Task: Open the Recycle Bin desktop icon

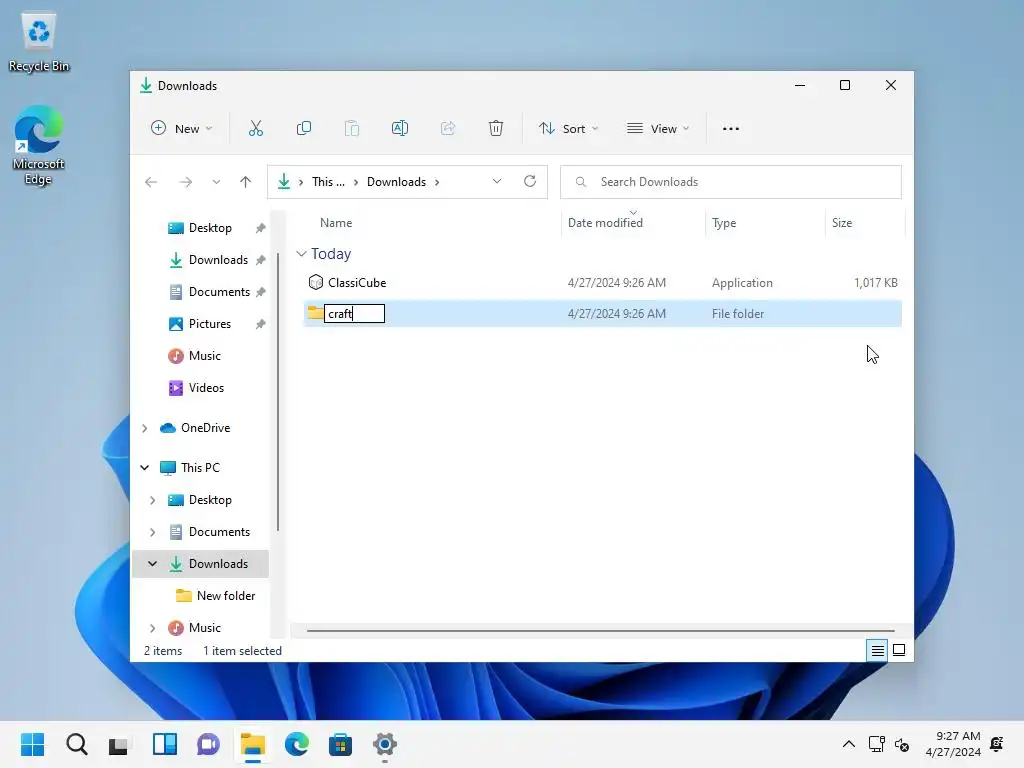Action: tap(39, 42)
